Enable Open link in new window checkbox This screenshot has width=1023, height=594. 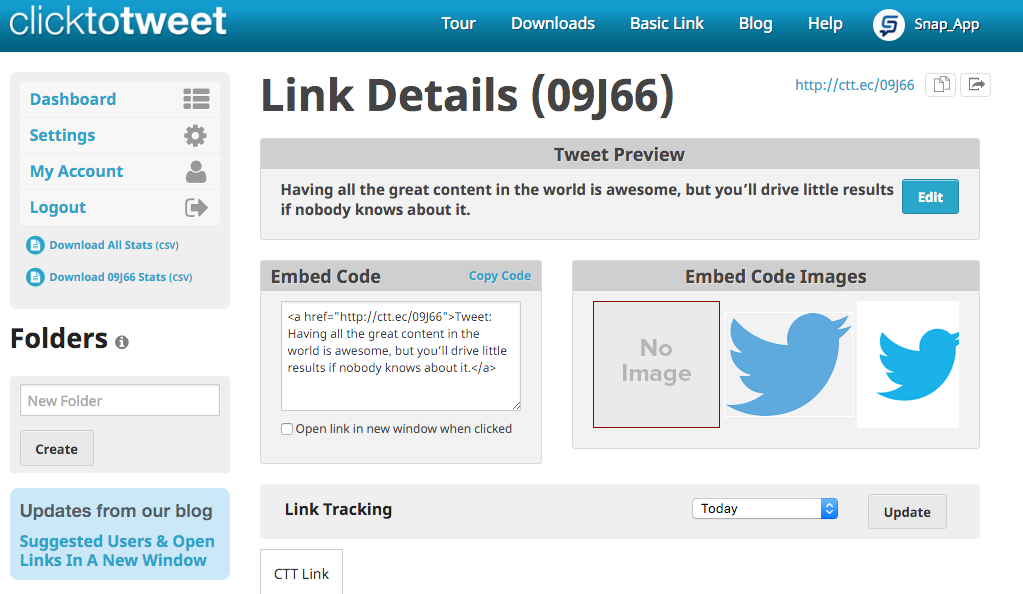(287, 429)
